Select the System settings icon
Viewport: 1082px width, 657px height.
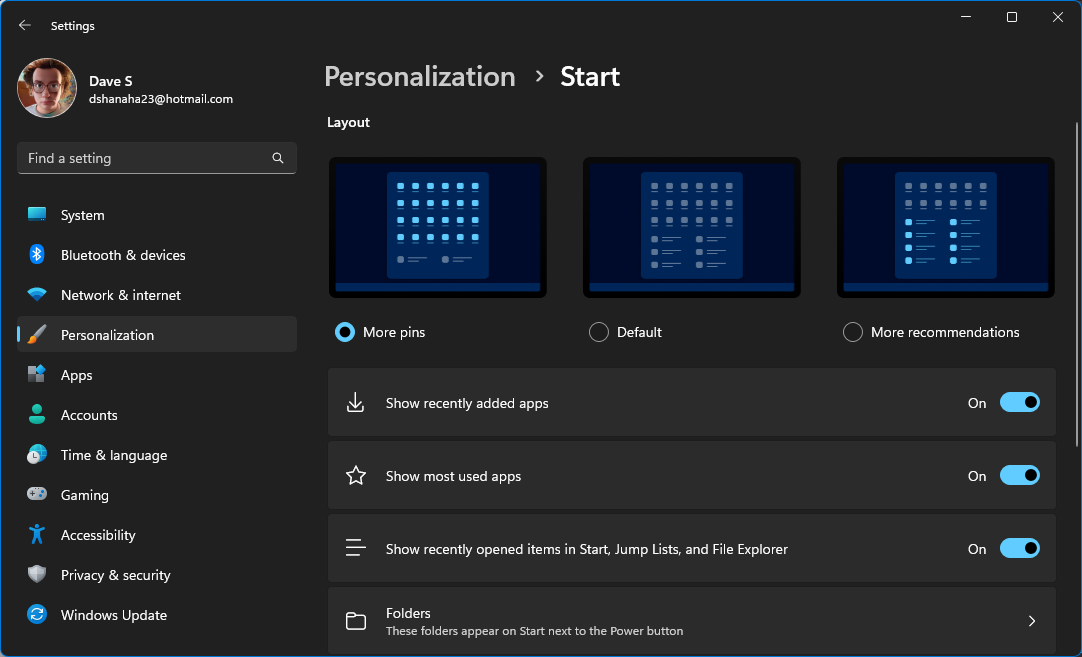tap(36, 214)
